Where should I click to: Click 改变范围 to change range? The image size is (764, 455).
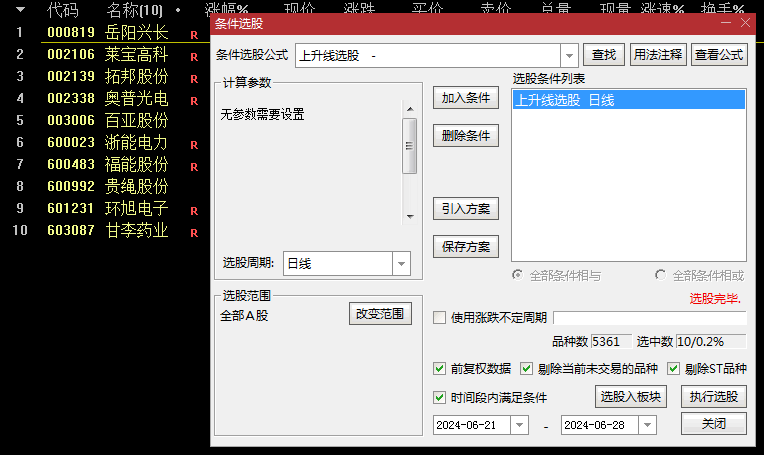tap(380, 314)
